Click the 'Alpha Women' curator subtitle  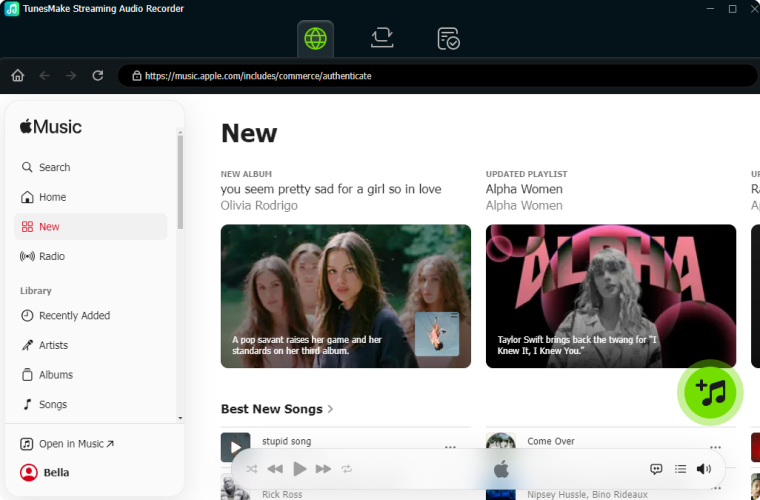(524, 205)
